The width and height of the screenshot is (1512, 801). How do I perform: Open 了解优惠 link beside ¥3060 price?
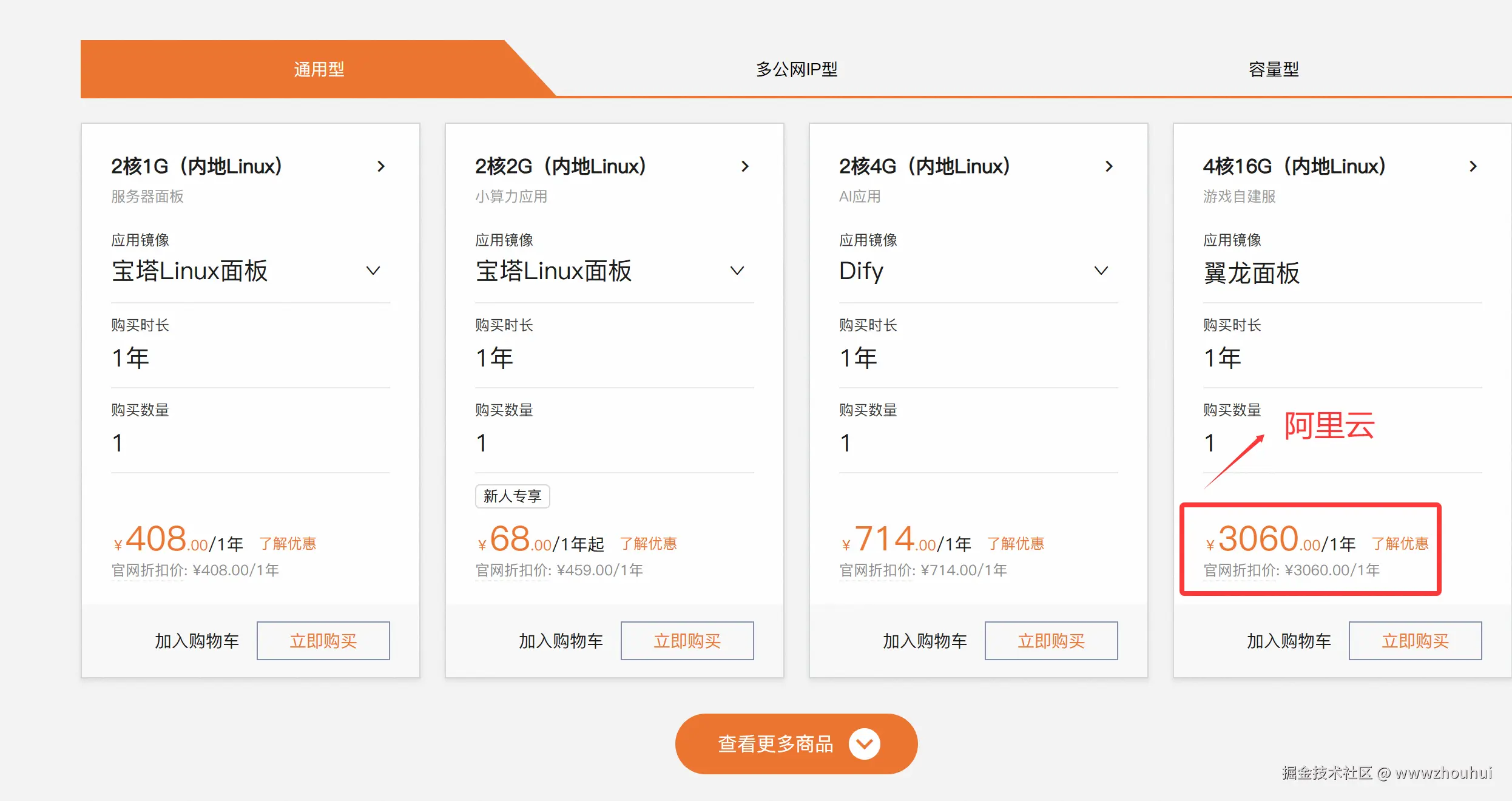[x=1400, y=544]
